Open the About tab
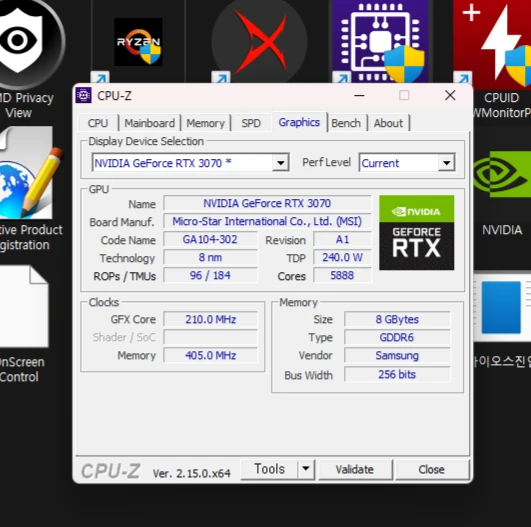 388,123
